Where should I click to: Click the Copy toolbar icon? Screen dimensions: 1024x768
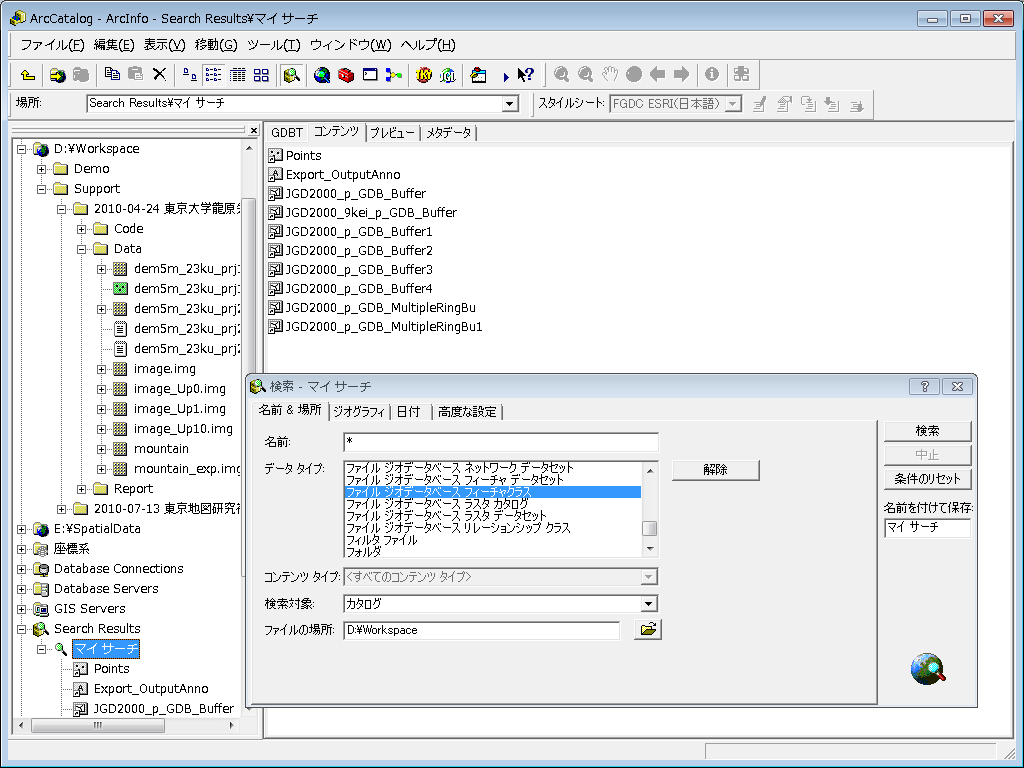click(x=112, y=74)
